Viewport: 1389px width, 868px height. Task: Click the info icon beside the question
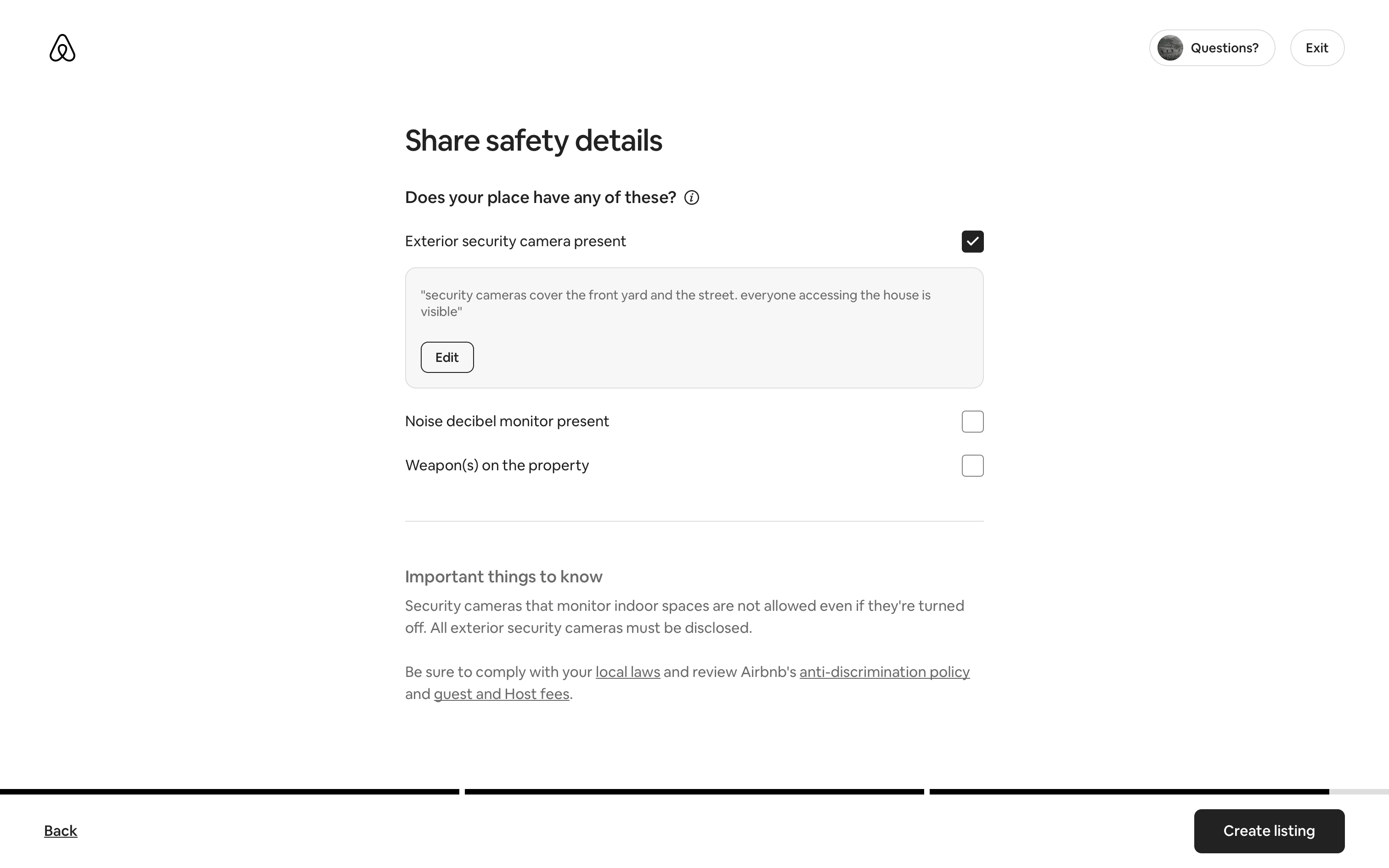pyautogui.click(x=692, y=197)
